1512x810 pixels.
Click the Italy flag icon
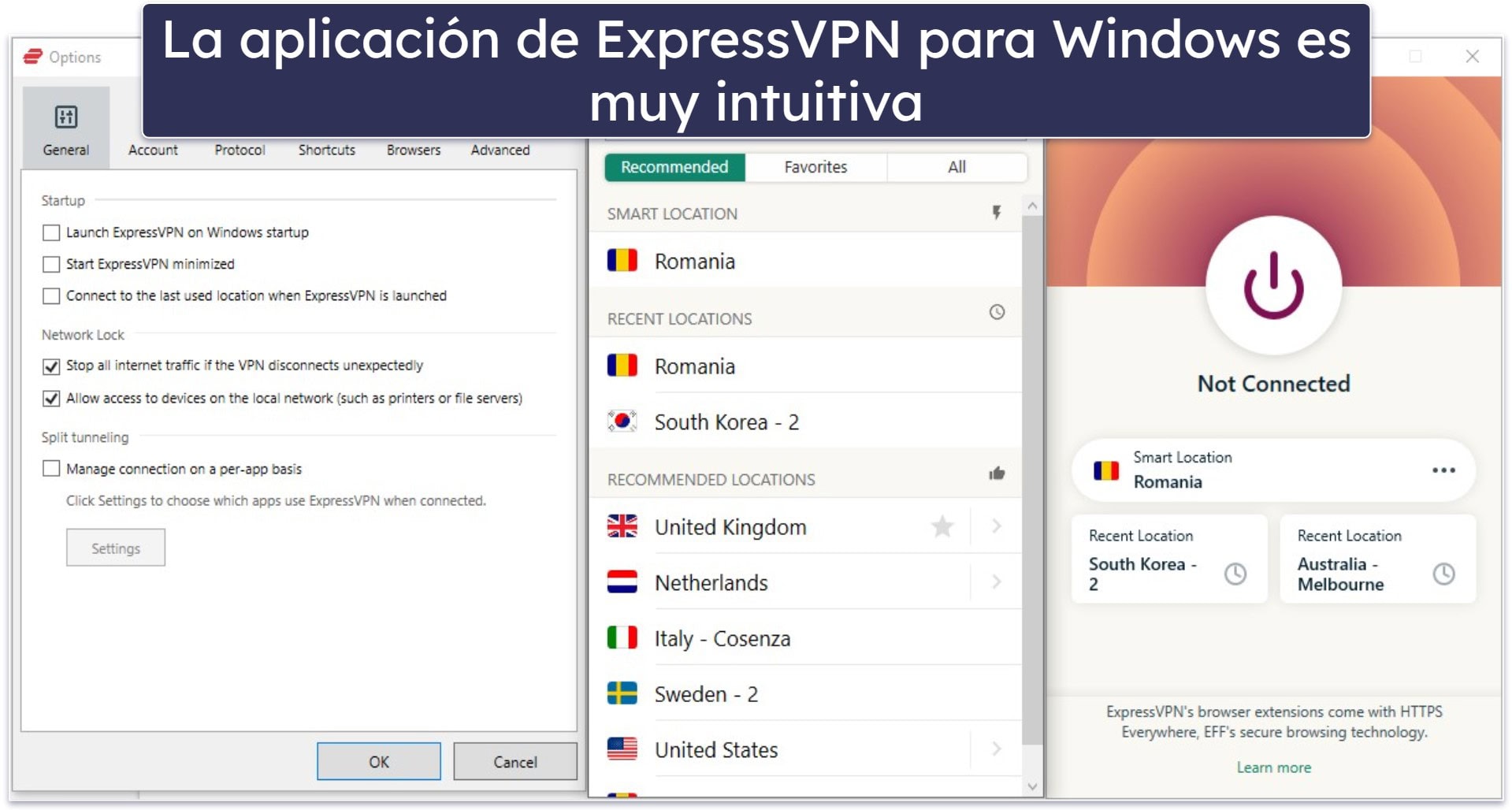coord(622,638)
